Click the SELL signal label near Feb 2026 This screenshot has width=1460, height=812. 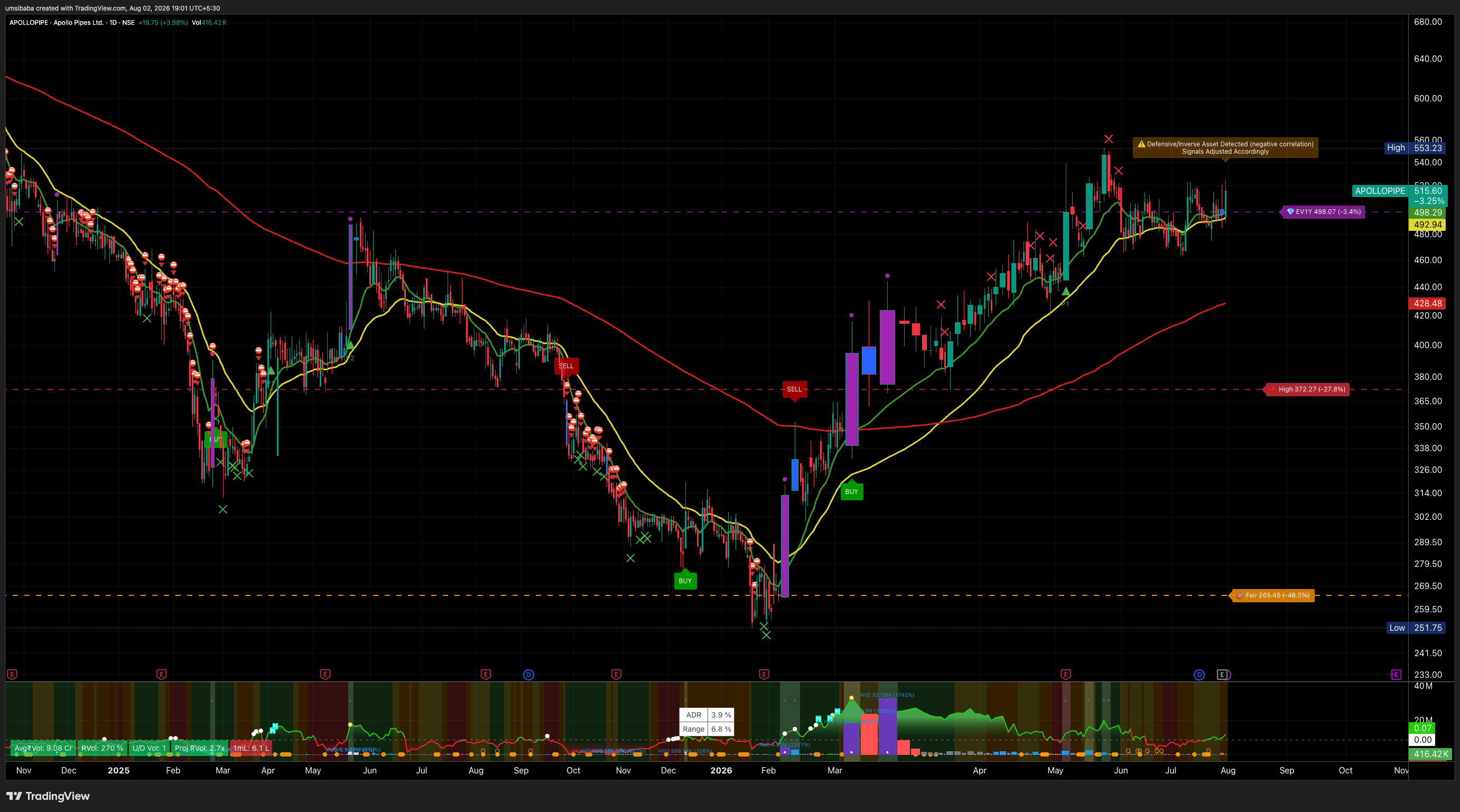[x=795, y=389]
